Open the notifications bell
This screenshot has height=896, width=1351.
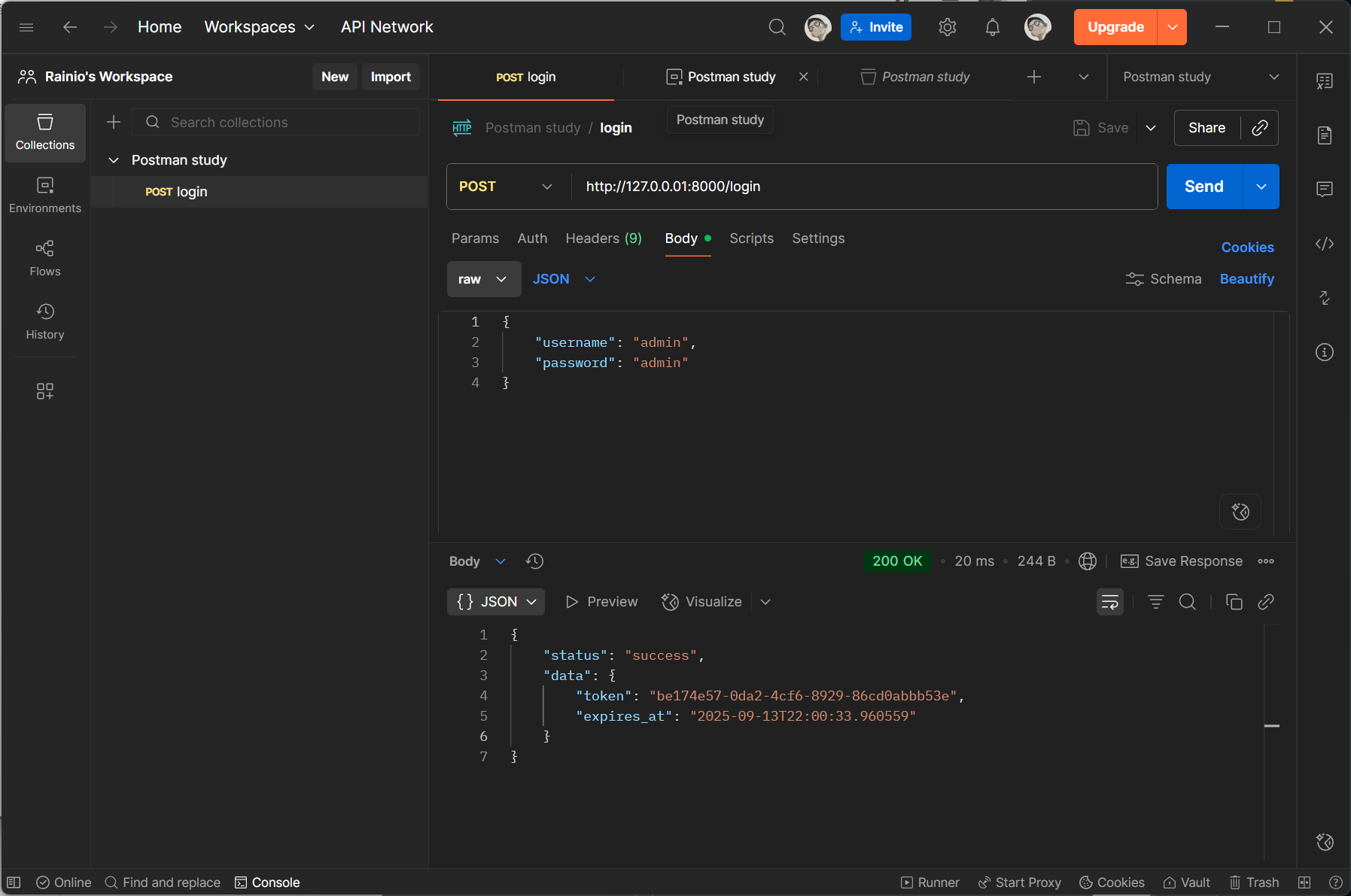tap(993, 27)
